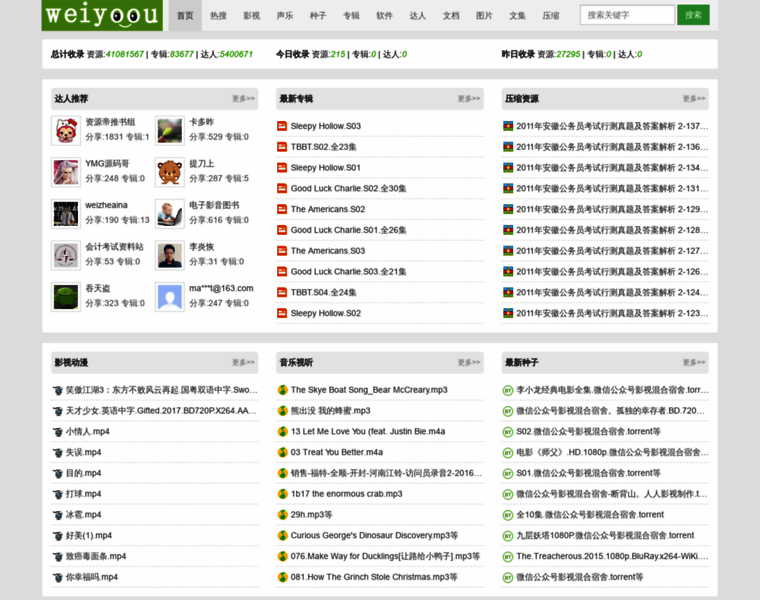Open the 声乐 navigation tab

pos(285,16)
